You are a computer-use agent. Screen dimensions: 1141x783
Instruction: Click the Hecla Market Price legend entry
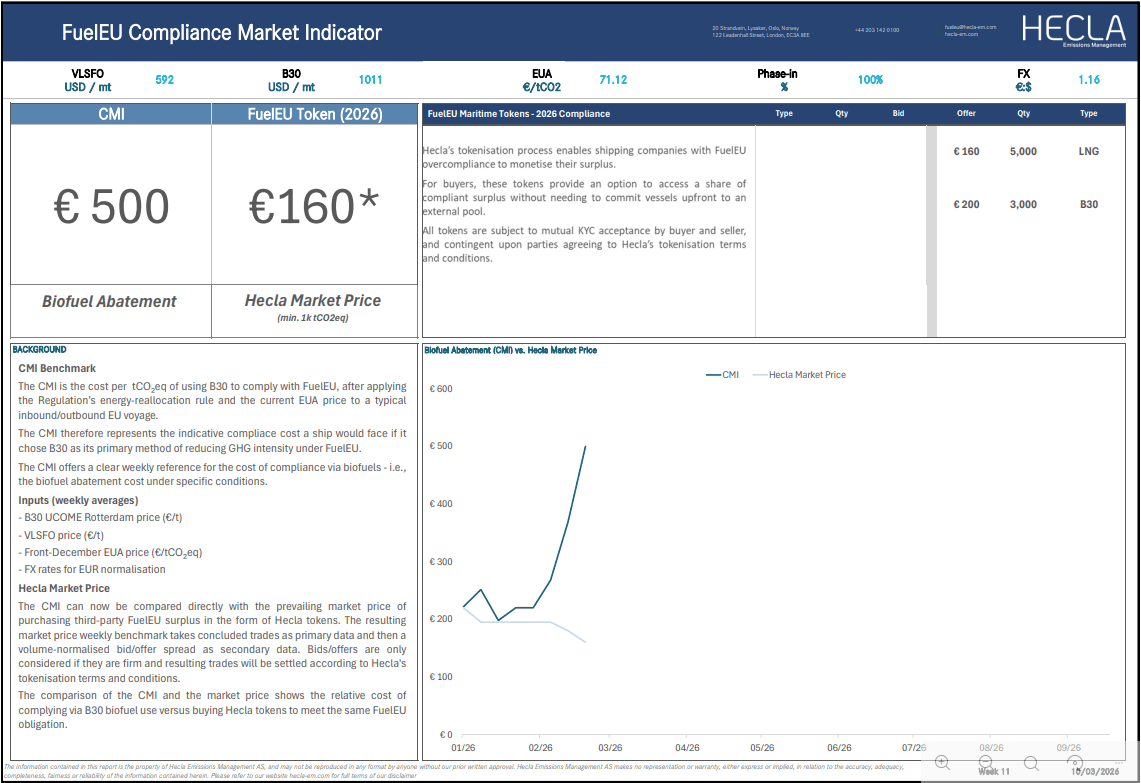point(799,375)
